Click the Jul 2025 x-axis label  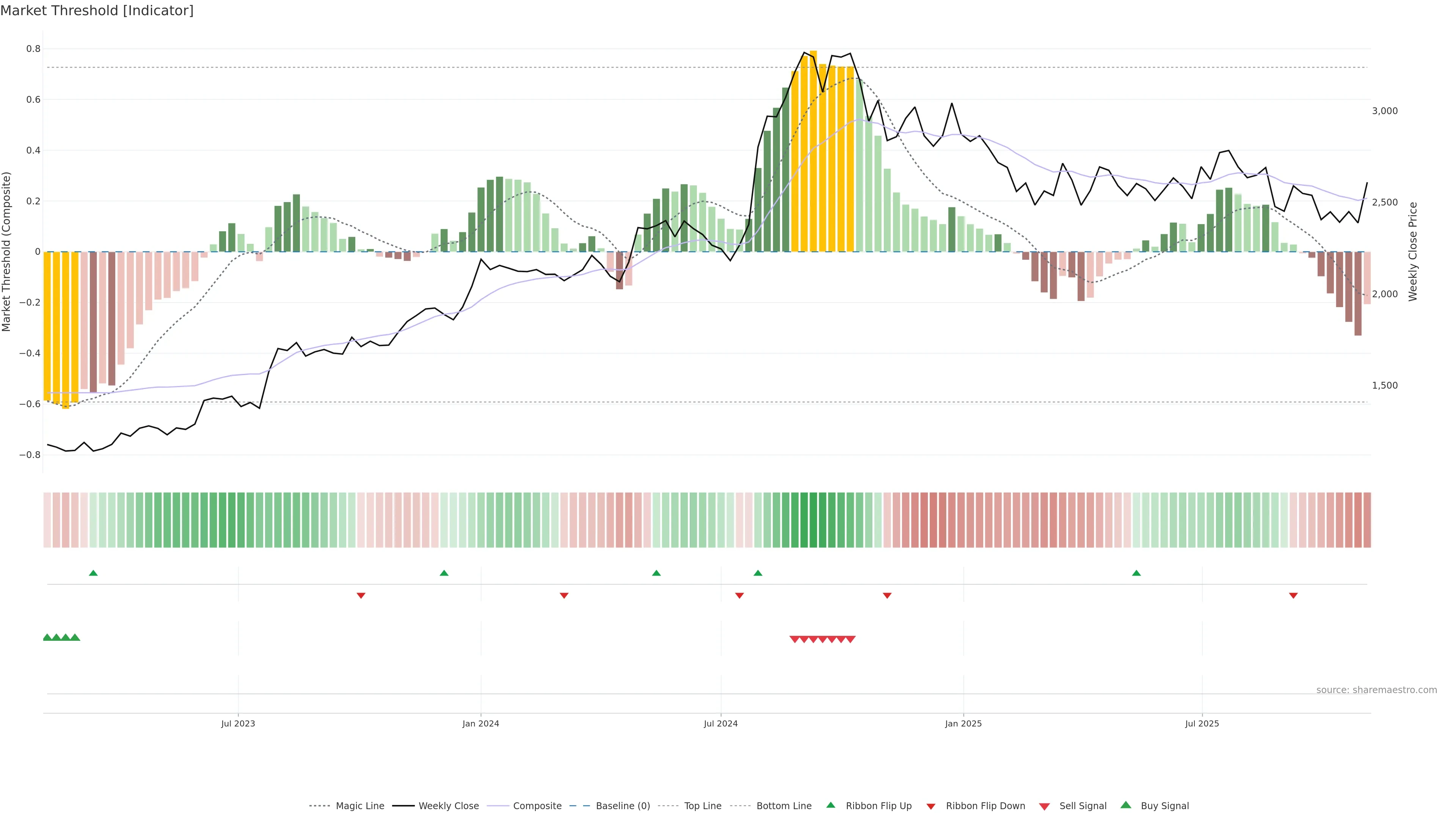[x=1202, y=723]
